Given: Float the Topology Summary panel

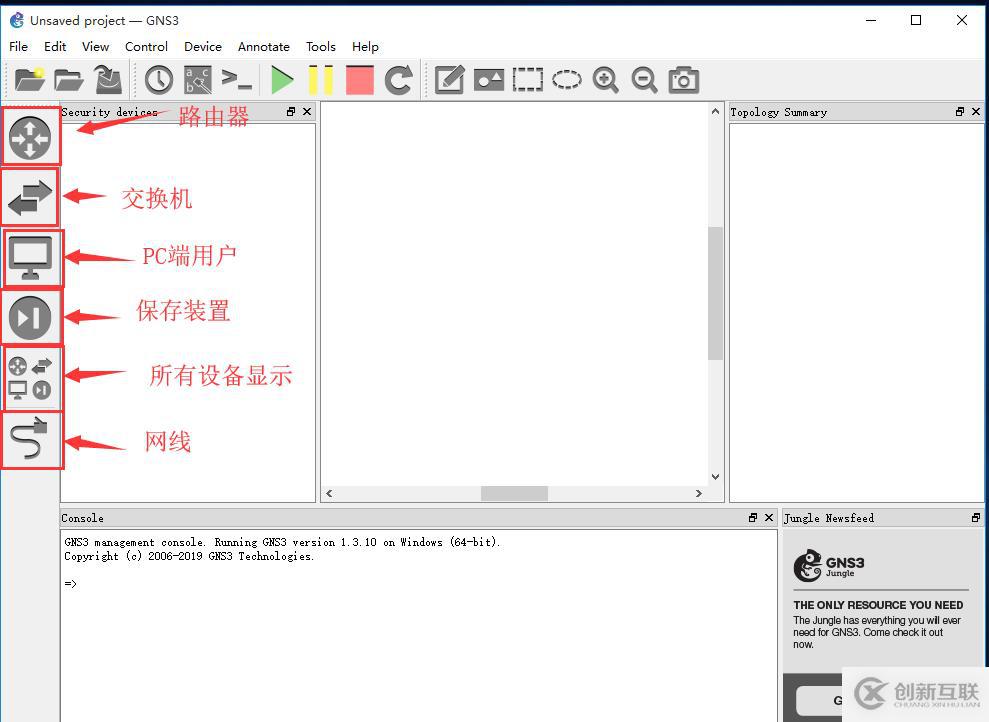Looking at the screenshot, I should coord(960,112).
